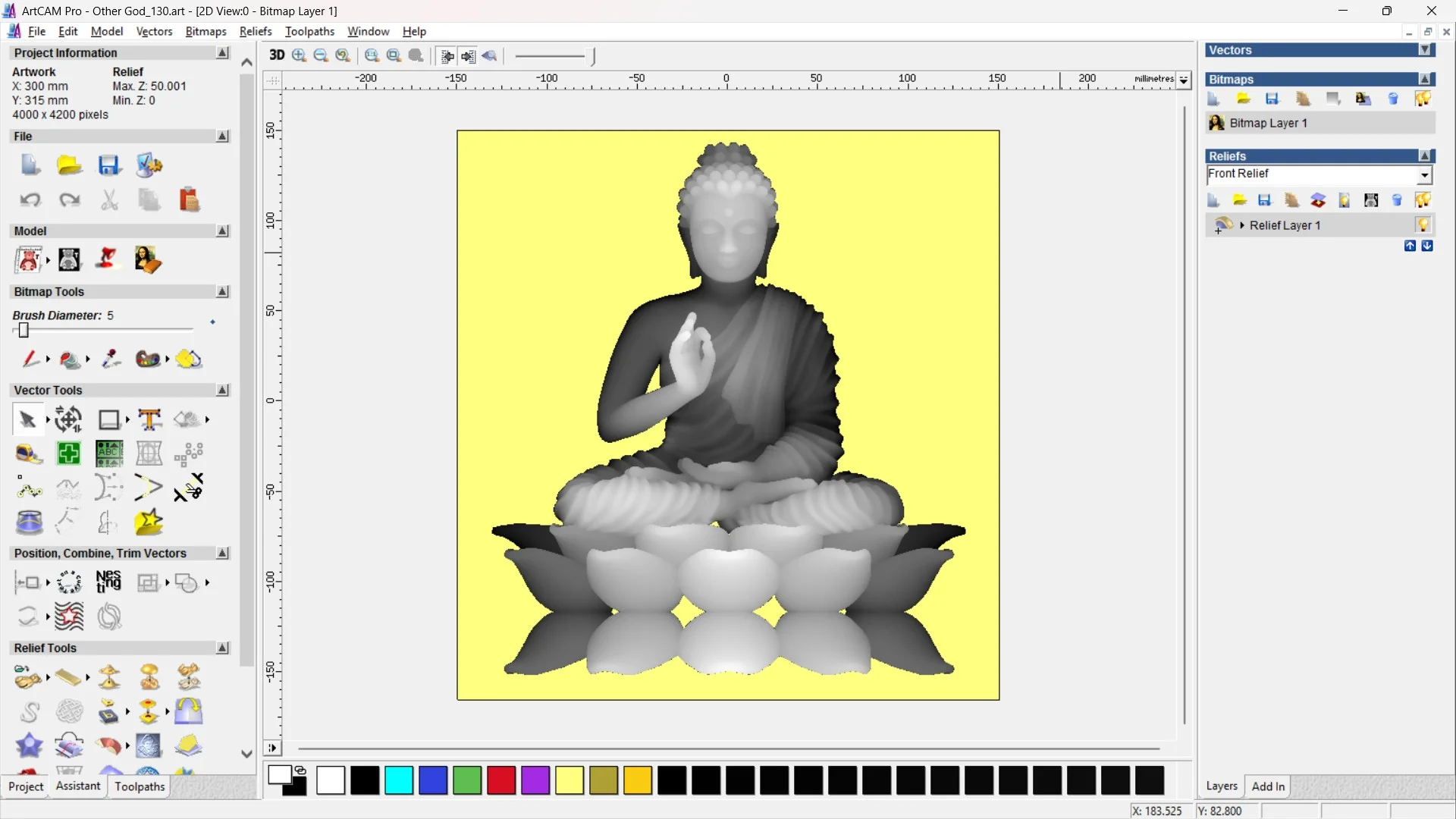
Task: Expand the Relief Layer 1 tree arrow
Action: (1242, 225)
